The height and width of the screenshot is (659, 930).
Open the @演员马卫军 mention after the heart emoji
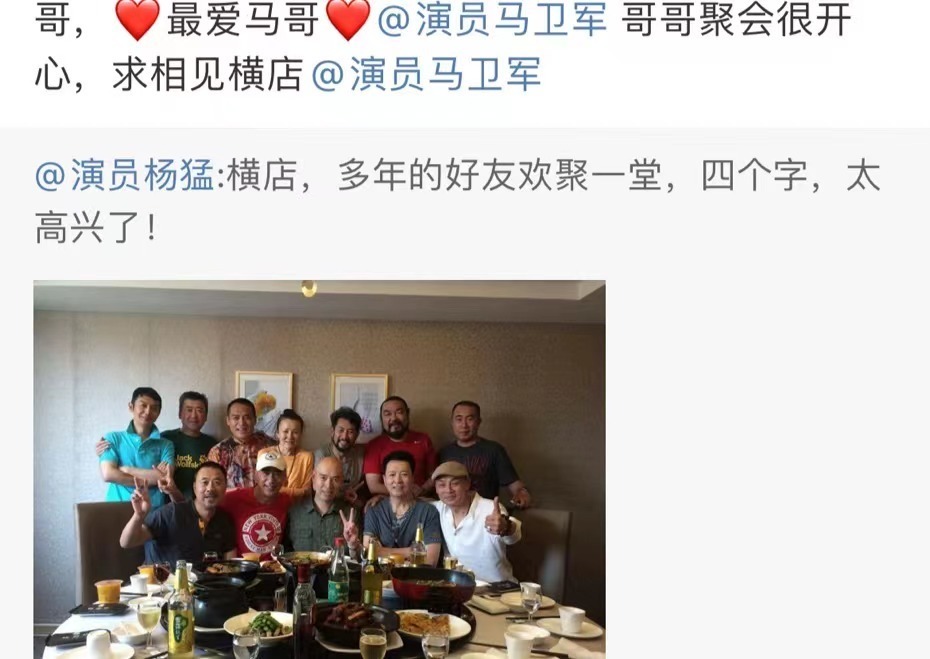click(x=492, y=19)
